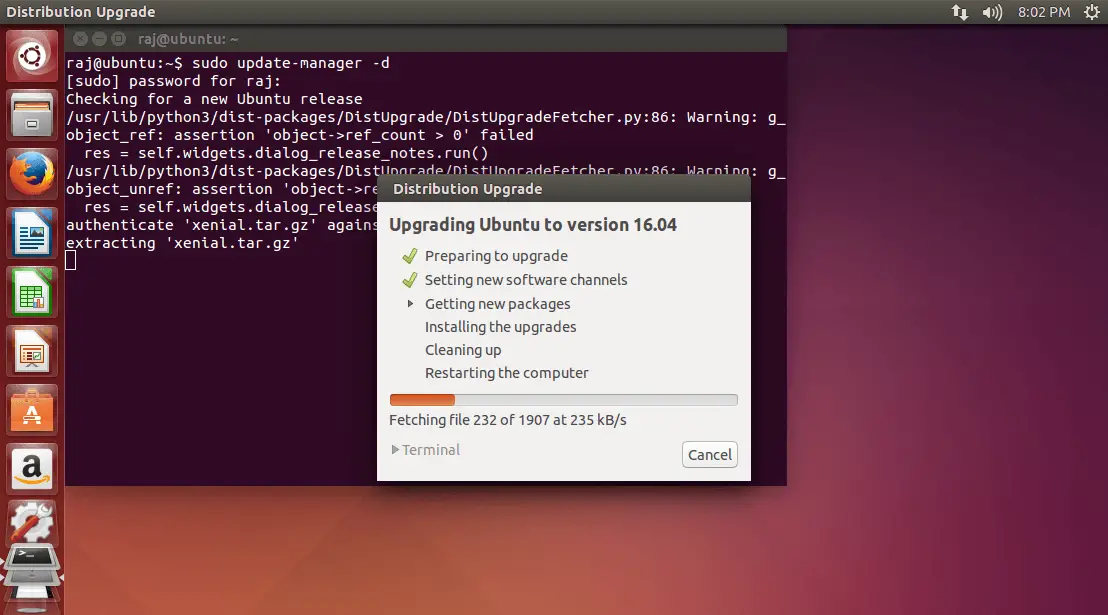This screenshot has width=1108, height=615.
Task: Open Ubuntu Software Center from launcher
Action: [x=32, y=410]
